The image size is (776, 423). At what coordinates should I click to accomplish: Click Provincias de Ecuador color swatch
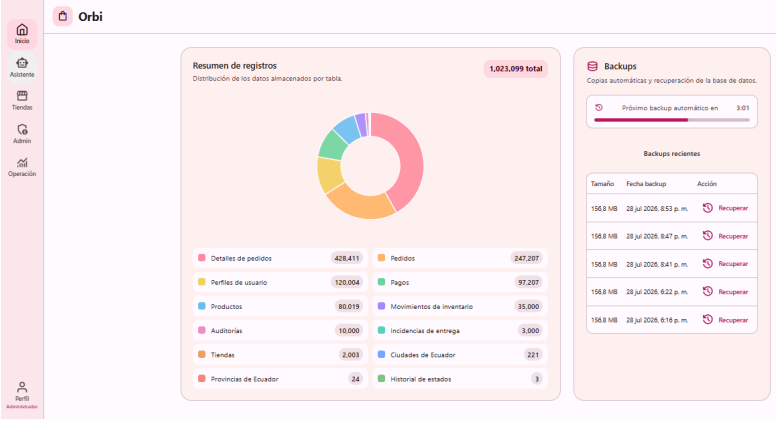pos(201,378)
